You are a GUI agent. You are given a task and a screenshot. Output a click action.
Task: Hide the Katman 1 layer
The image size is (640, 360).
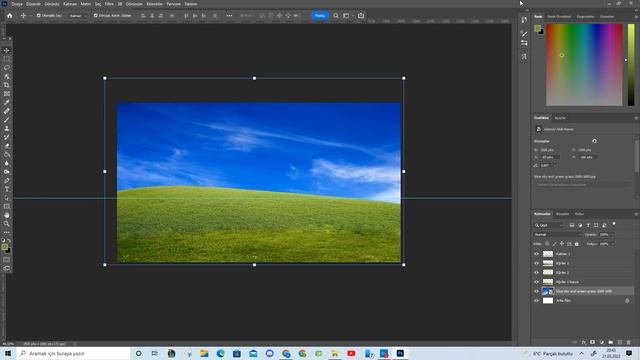(x=536, y=254)
